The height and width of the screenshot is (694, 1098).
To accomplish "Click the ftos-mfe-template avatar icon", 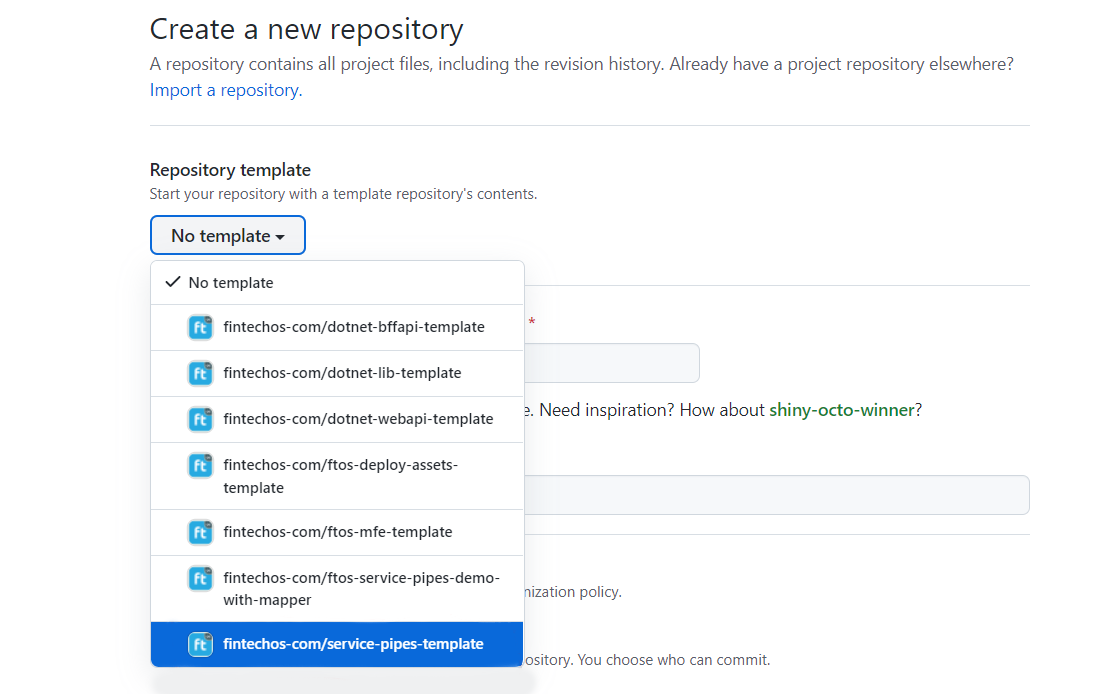I will point(200,532).
